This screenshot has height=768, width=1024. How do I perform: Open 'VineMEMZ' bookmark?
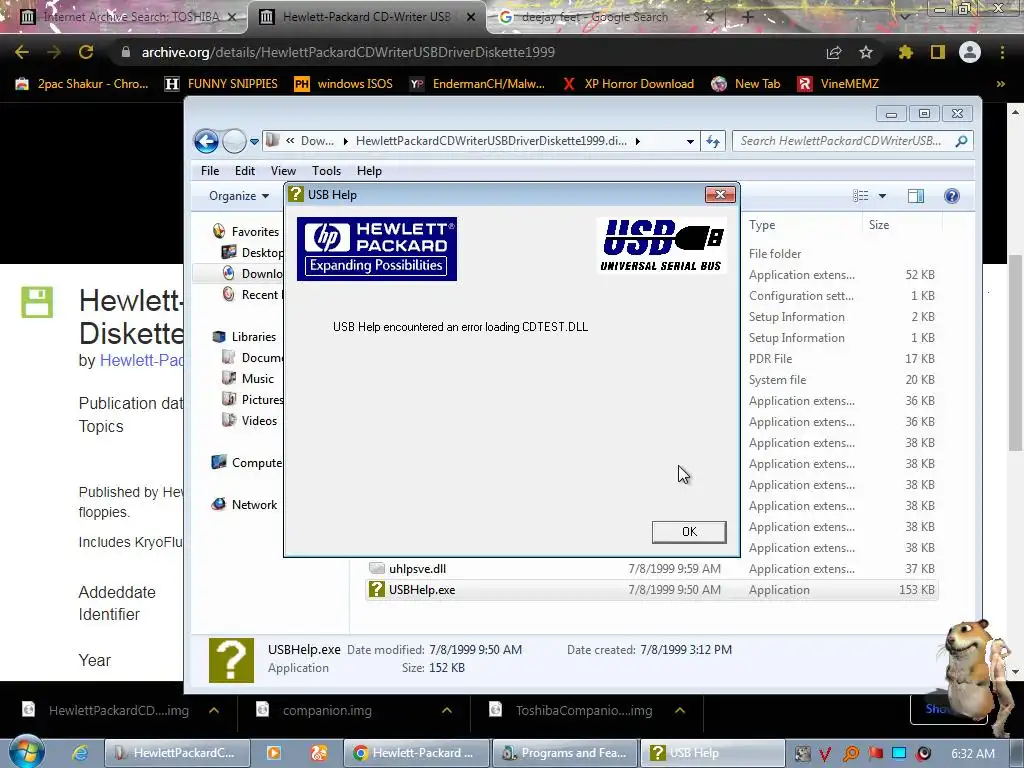tap(839, 84)
